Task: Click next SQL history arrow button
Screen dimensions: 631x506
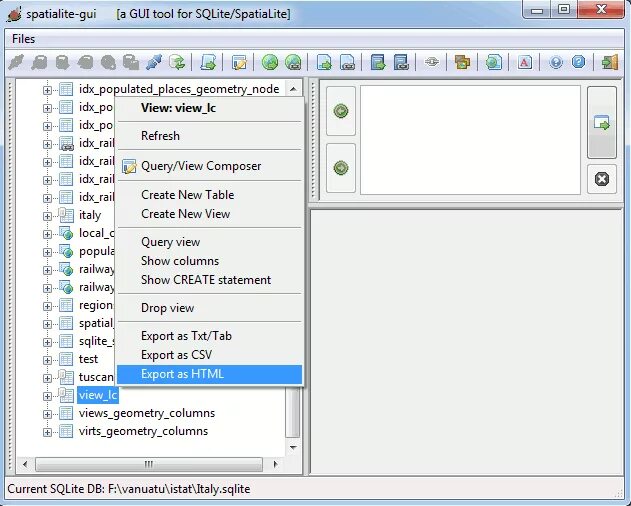Action: tap(341, 167)
